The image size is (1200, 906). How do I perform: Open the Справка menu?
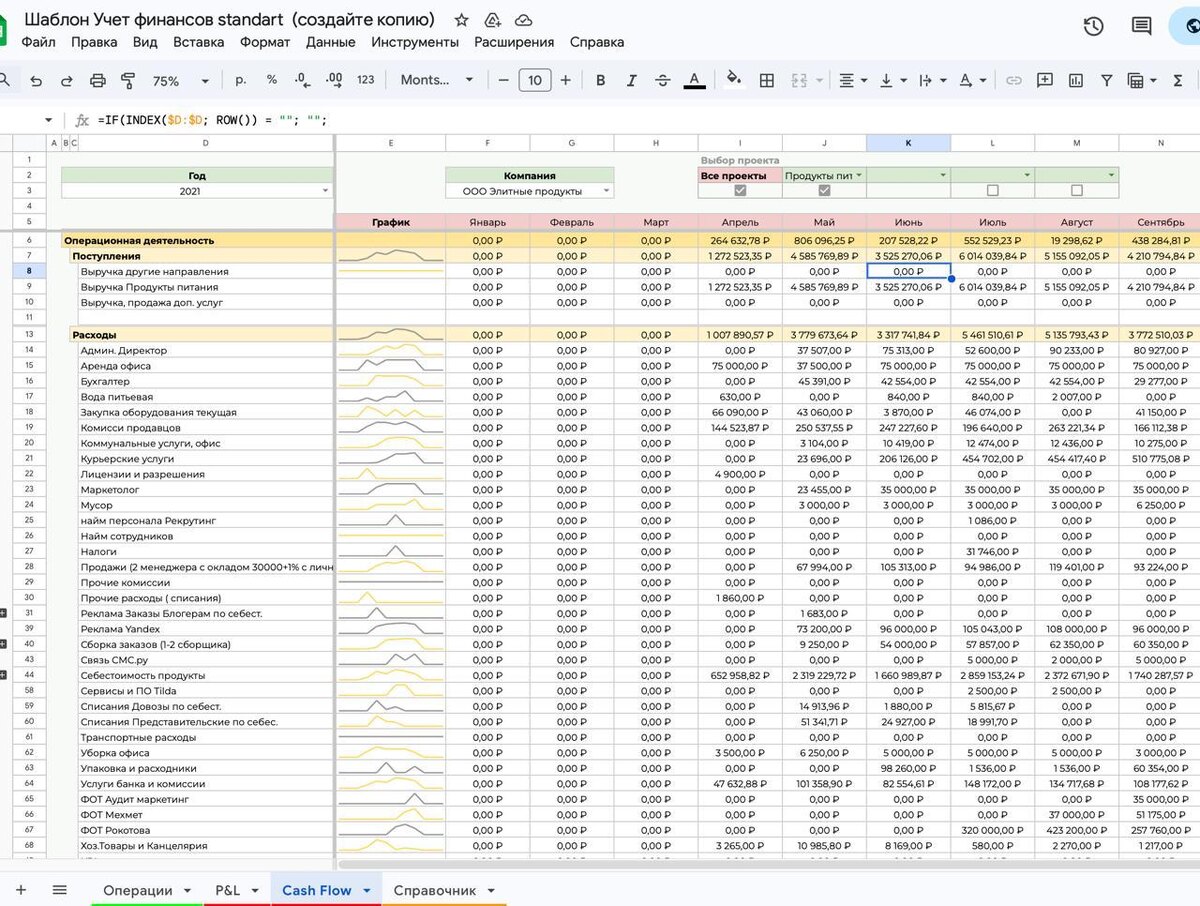point(597,42)
